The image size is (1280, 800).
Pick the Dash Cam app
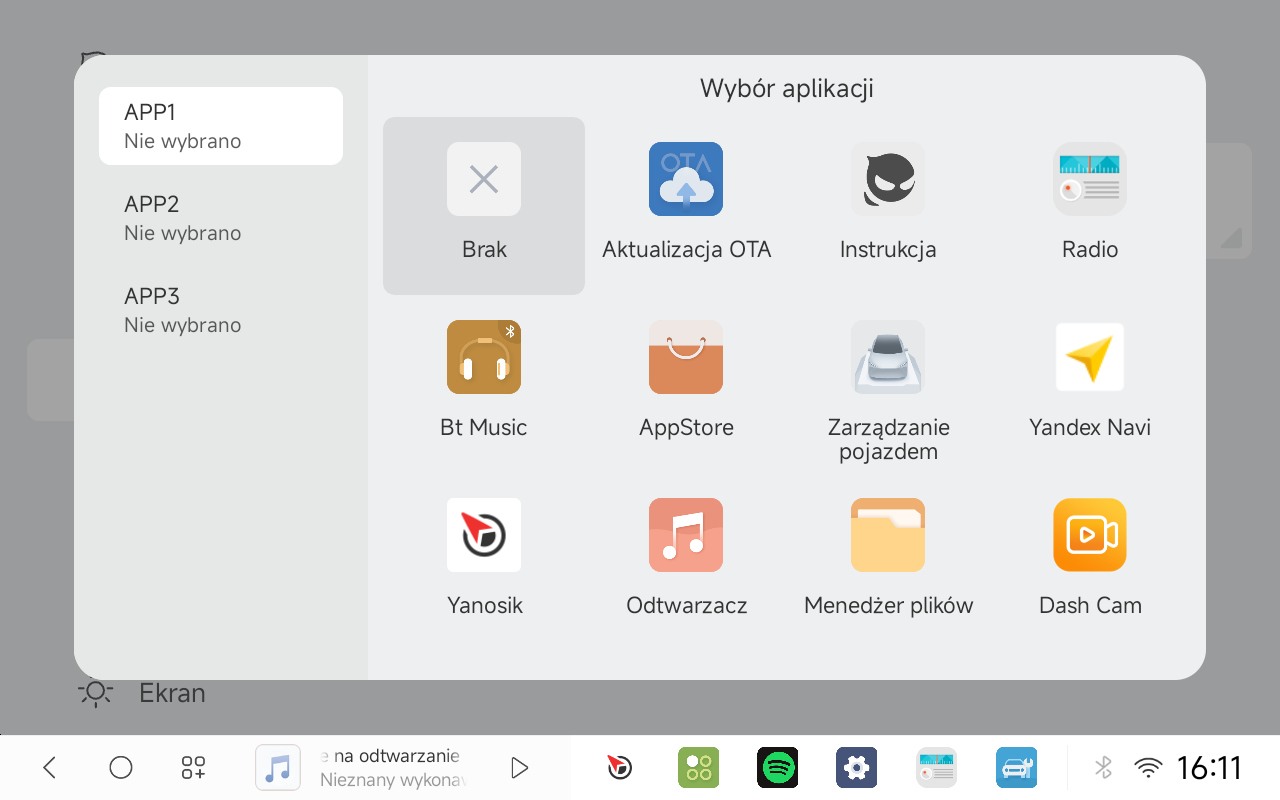(x=1090, y=535)
